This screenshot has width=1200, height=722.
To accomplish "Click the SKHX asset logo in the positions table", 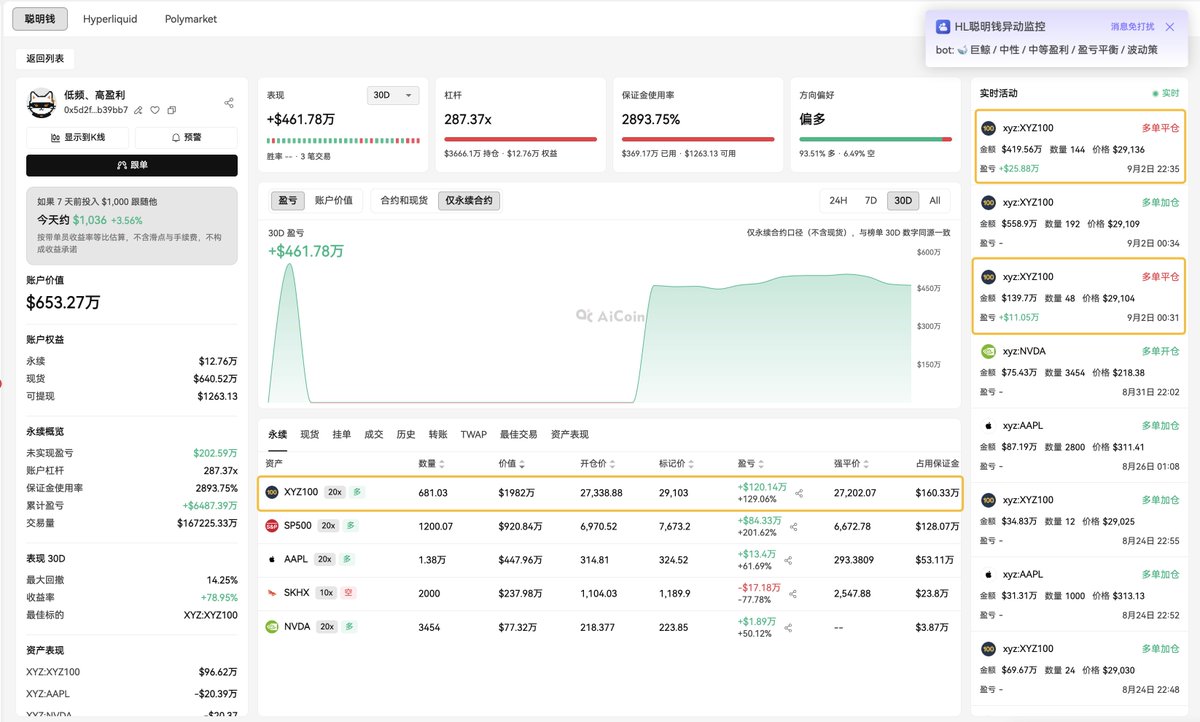I will coord(272,593).
